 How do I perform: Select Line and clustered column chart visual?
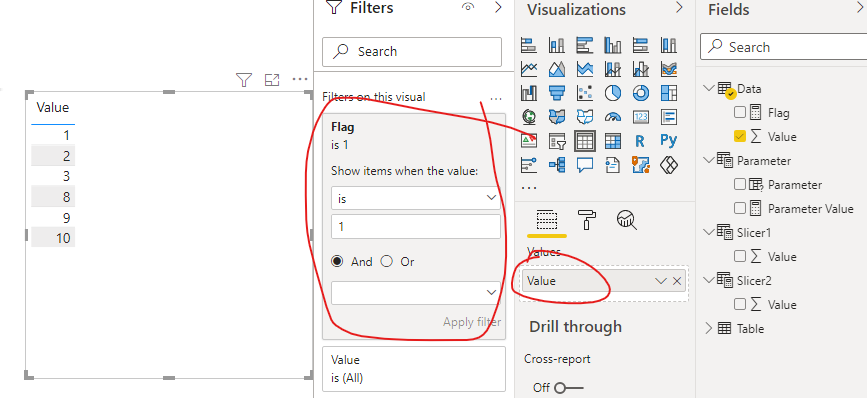point(640,69)
